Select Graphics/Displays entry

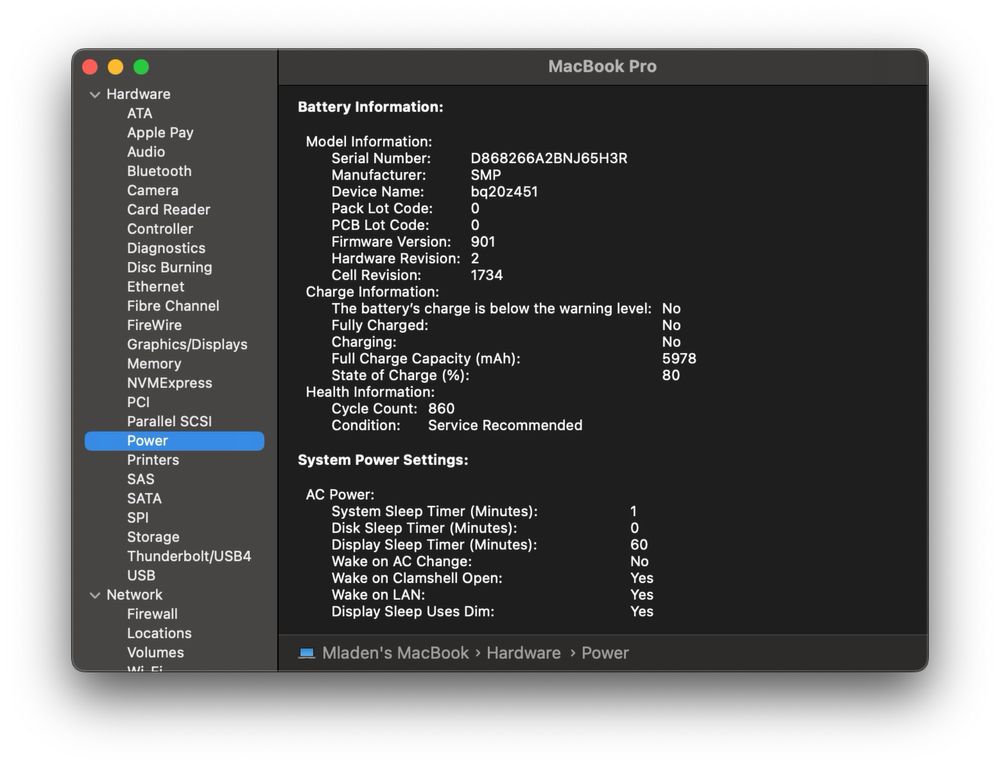tap(187, 344)
